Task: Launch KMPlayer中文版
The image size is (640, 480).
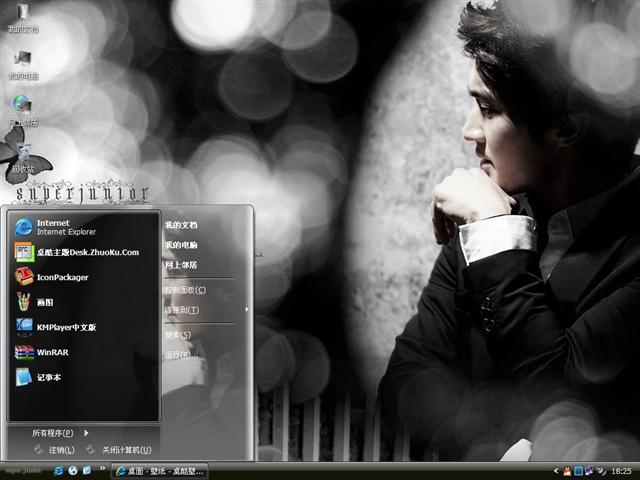Action: 83,327
